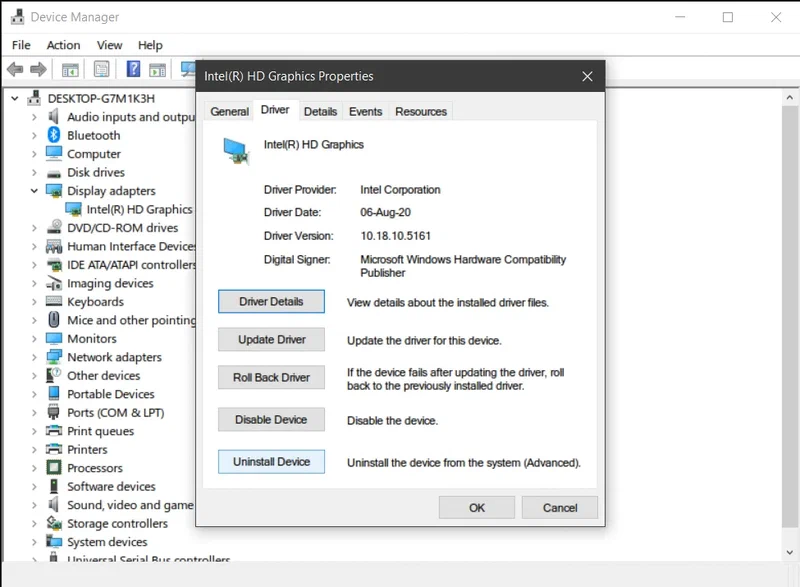This screenshot has width=800, height=587.
Task: Switch to the Details tab
Action: (320, 111)
